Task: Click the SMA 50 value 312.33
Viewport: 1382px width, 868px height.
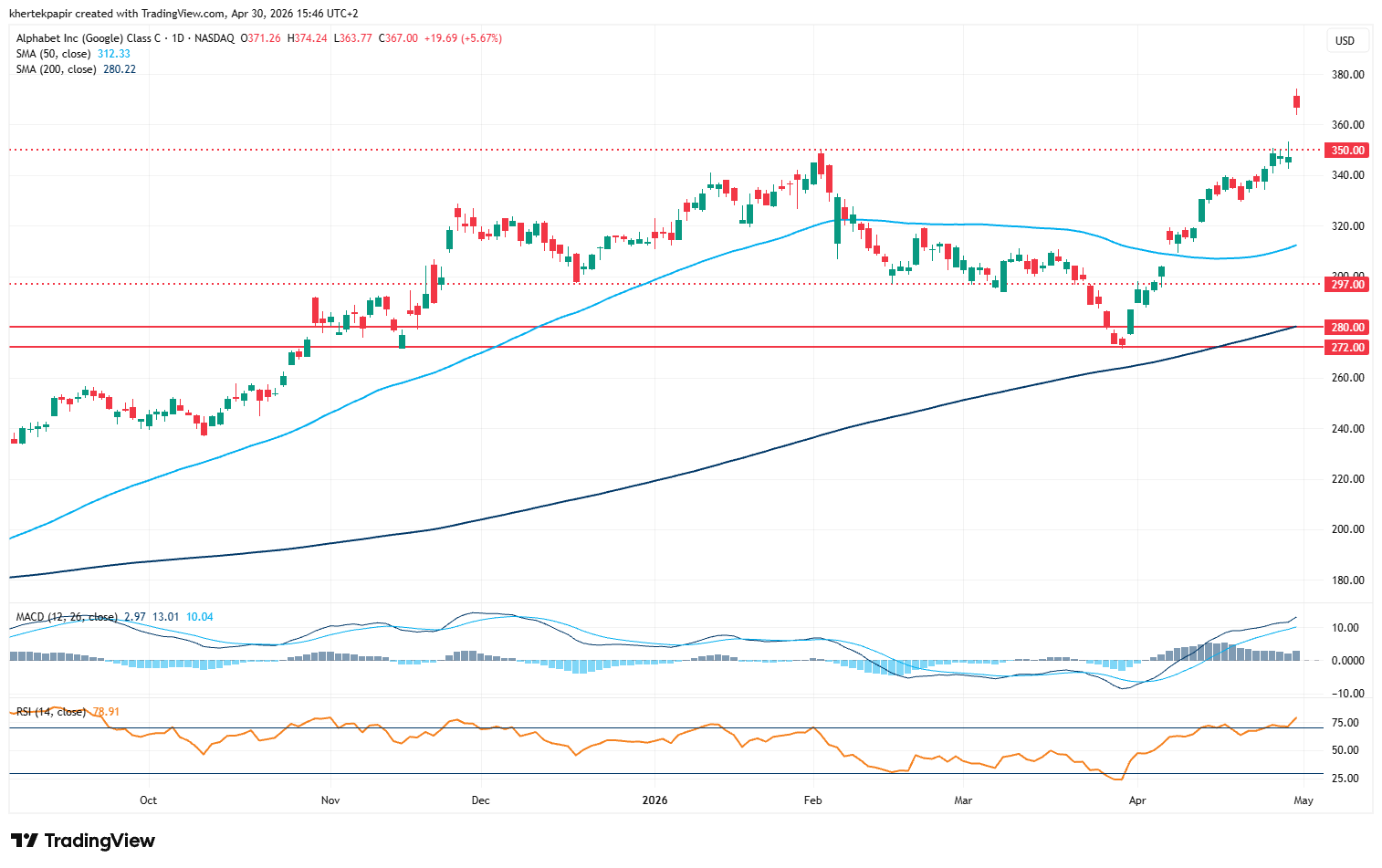Action: tap(114, 54)
